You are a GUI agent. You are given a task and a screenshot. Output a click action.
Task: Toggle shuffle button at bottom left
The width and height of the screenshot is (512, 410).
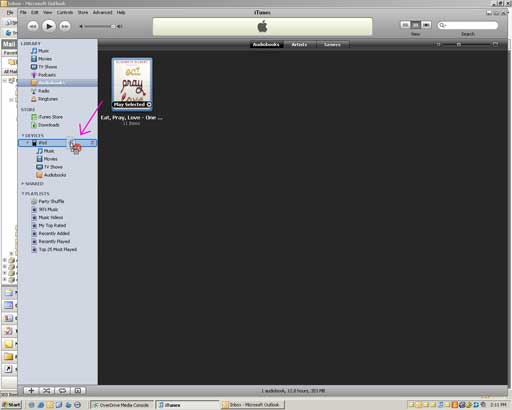(47, 390)
